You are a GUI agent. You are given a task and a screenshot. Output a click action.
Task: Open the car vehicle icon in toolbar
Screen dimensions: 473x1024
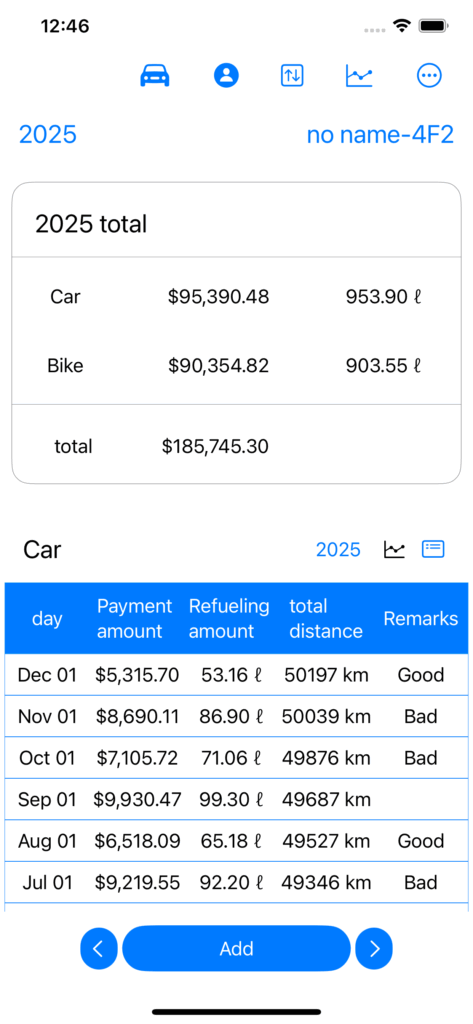click(155, 76)
